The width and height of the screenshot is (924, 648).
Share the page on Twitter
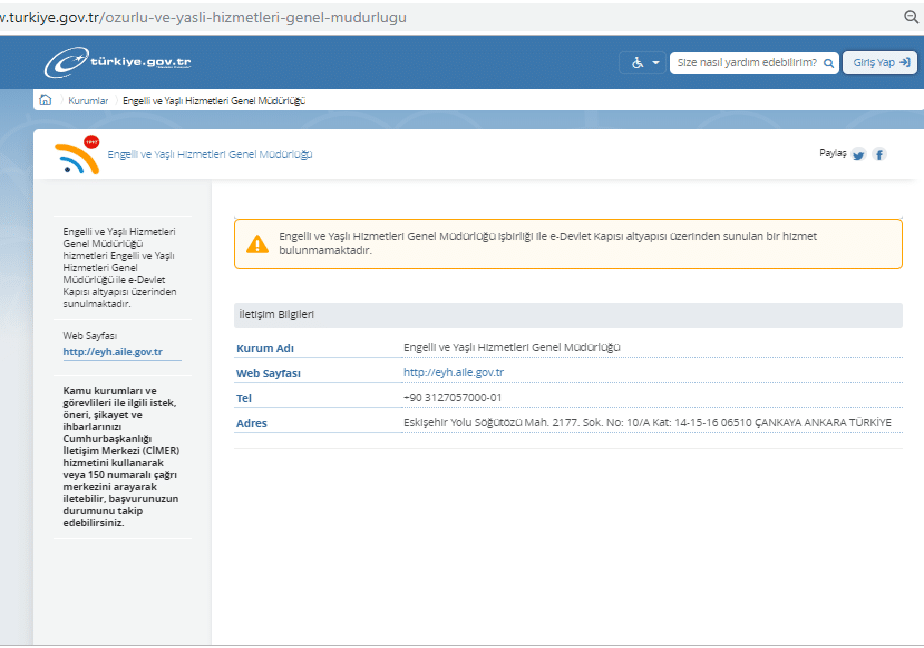tap(859, 155)
